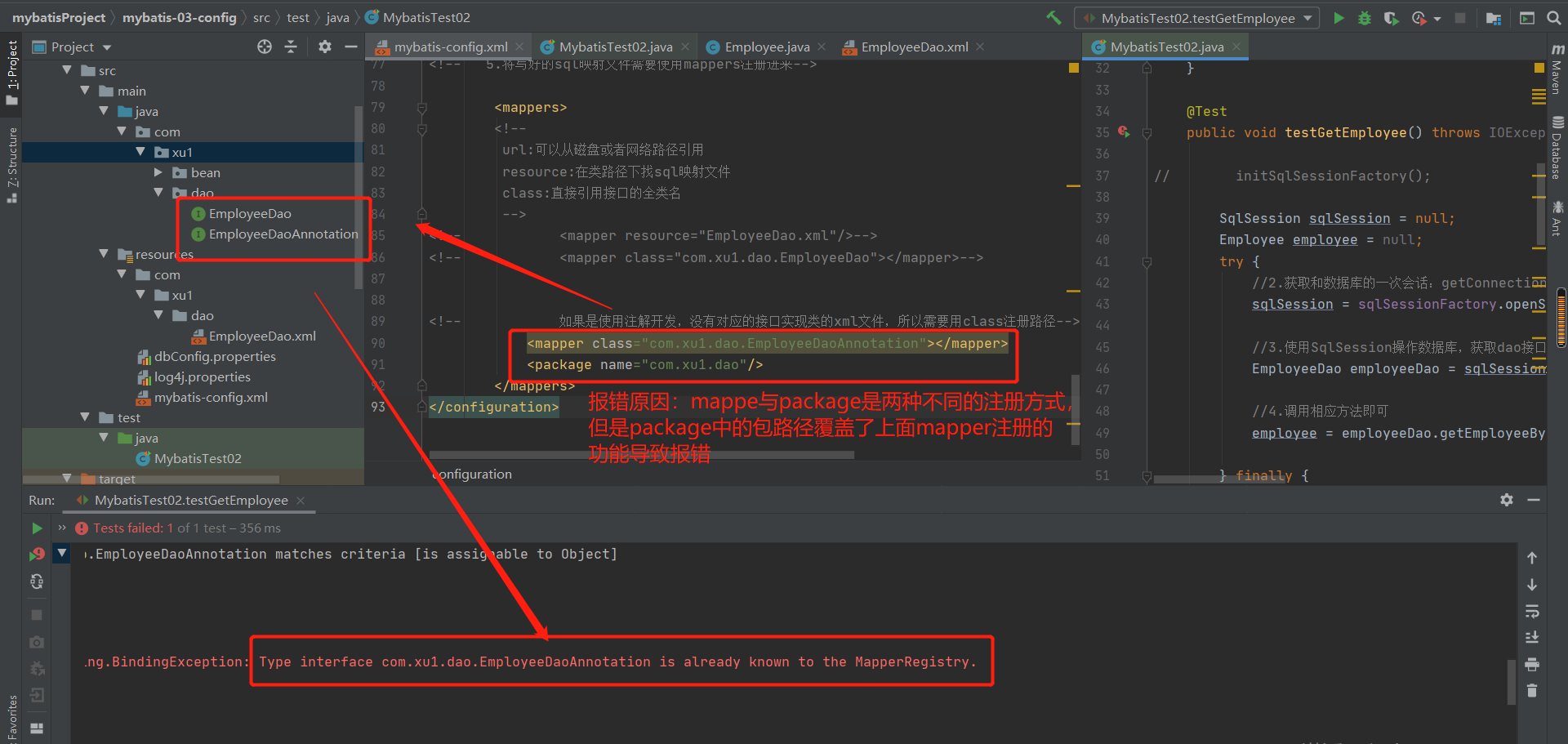
Task: Collapse all in Project panel
Action: click(291, 47)
